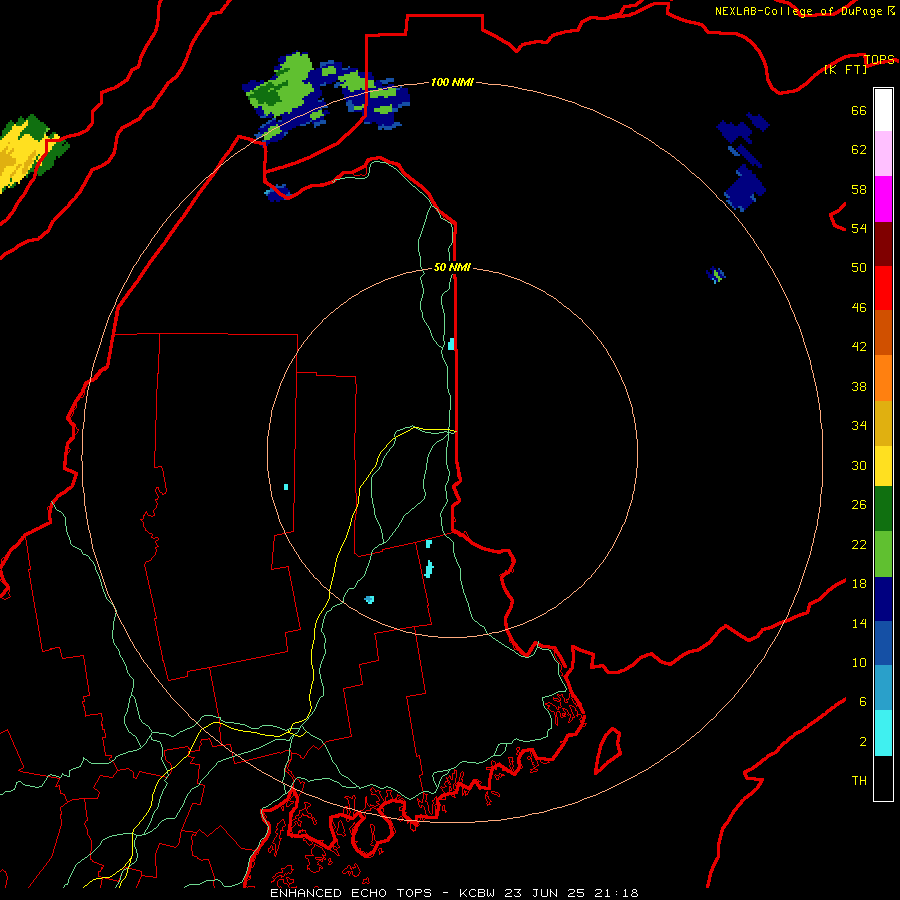Click the legend value label '10'
The image size is (900, 900).
[859, 662]
